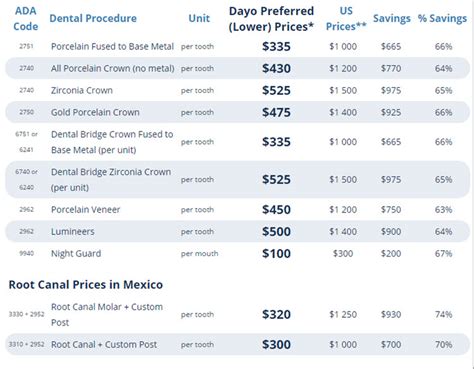Click the 74% savings value
474x369 pixels.
tap(443, 314)
